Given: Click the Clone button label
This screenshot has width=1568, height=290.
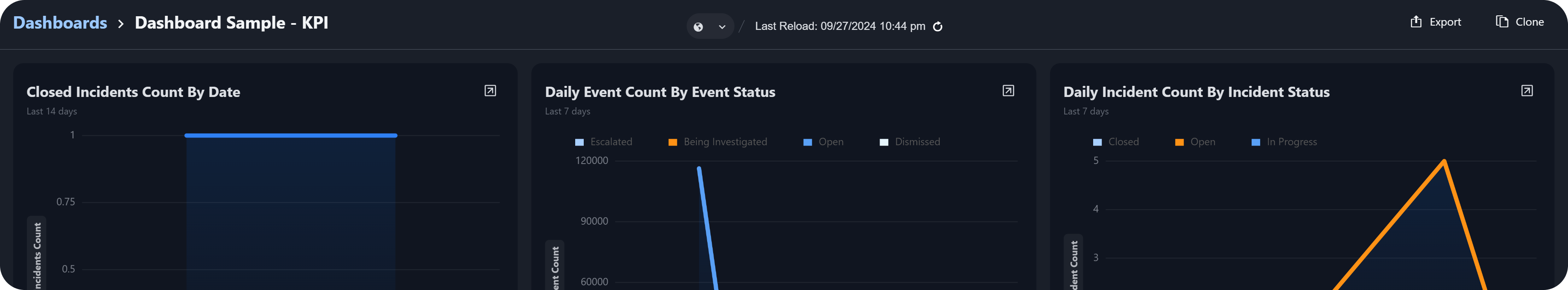Looking at the screenshot, I should click(x=1529, y=22).
